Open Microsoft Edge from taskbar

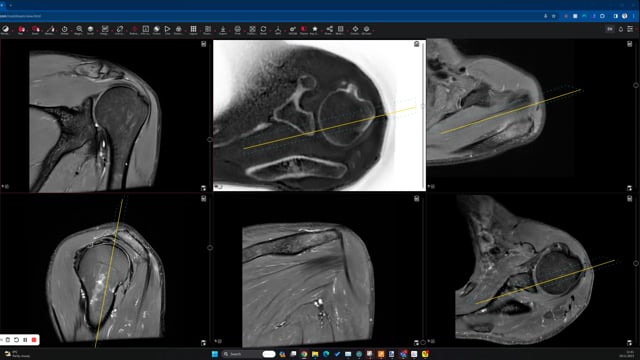point(326,354)
